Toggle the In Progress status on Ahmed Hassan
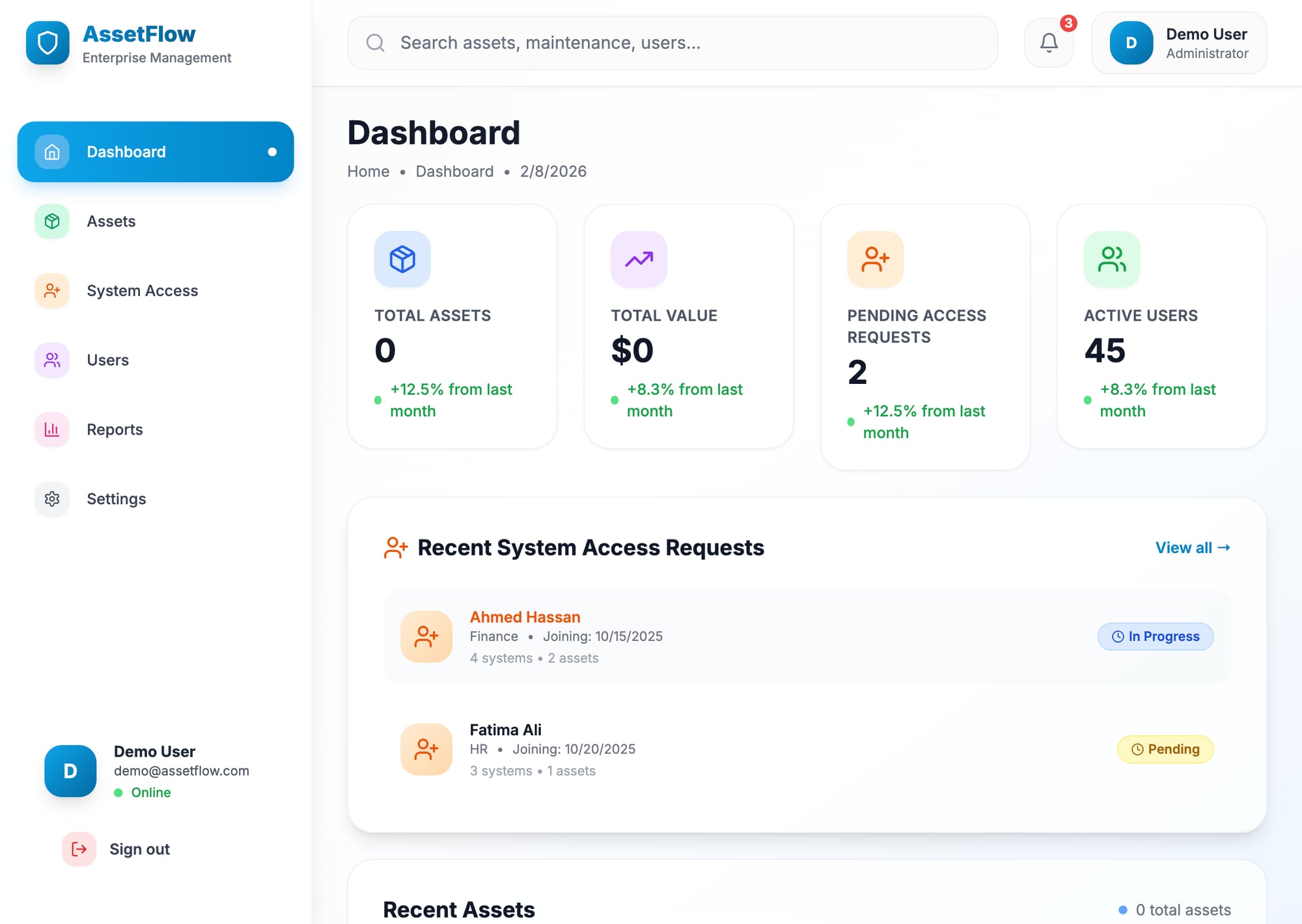 point(1156,636)
